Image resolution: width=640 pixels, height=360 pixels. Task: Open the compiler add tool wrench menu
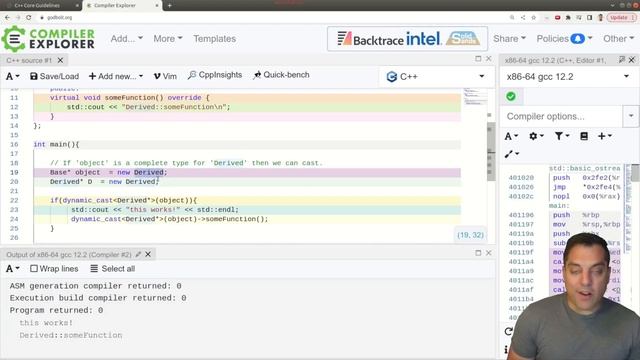(x=511, y=154)
